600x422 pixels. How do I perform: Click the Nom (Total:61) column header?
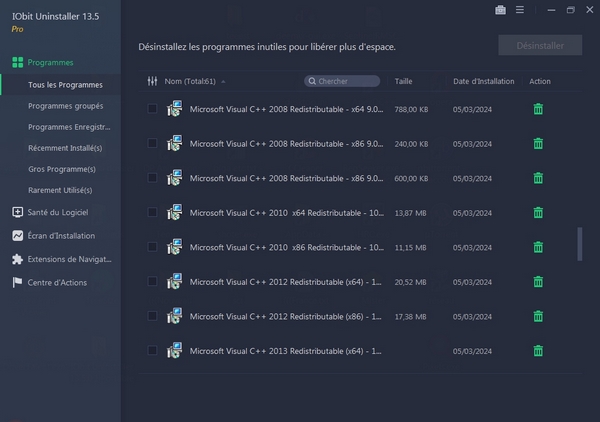tap(190, 81)
